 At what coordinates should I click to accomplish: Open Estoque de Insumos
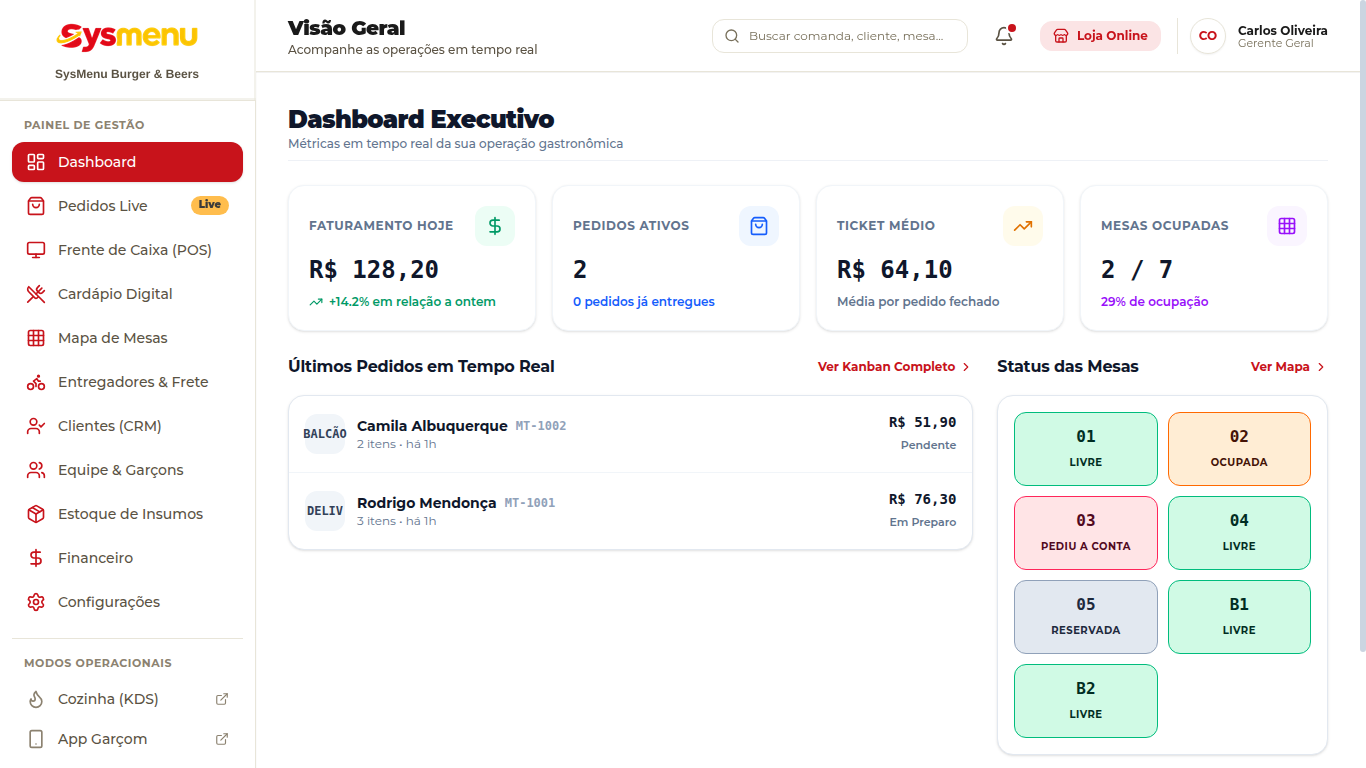coord(127,514)
